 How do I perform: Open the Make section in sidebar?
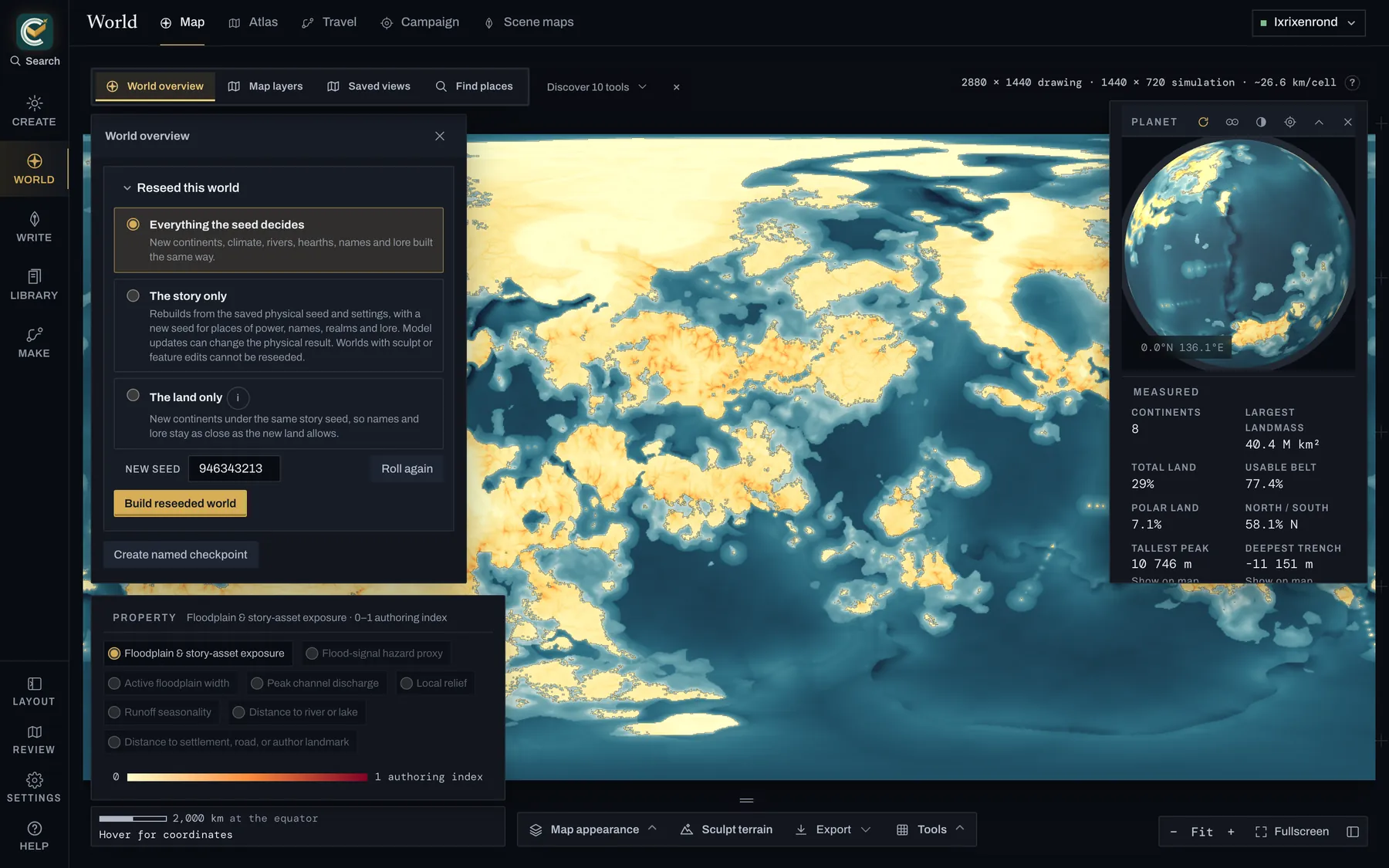click(x=34, y=343)
